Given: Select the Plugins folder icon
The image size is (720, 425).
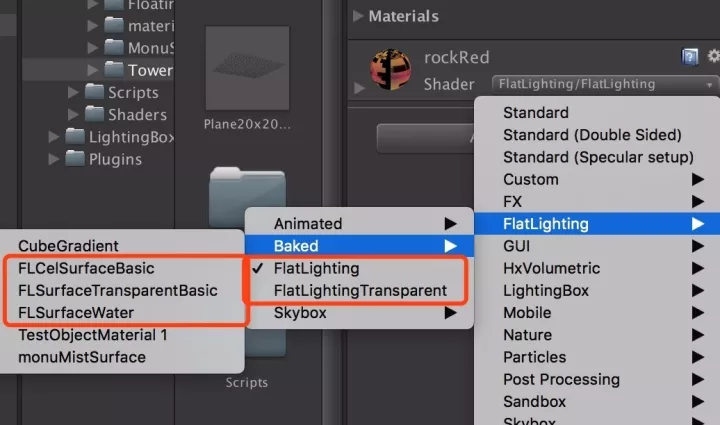Looking at the screenshot, I should click(x=75, y=158).
